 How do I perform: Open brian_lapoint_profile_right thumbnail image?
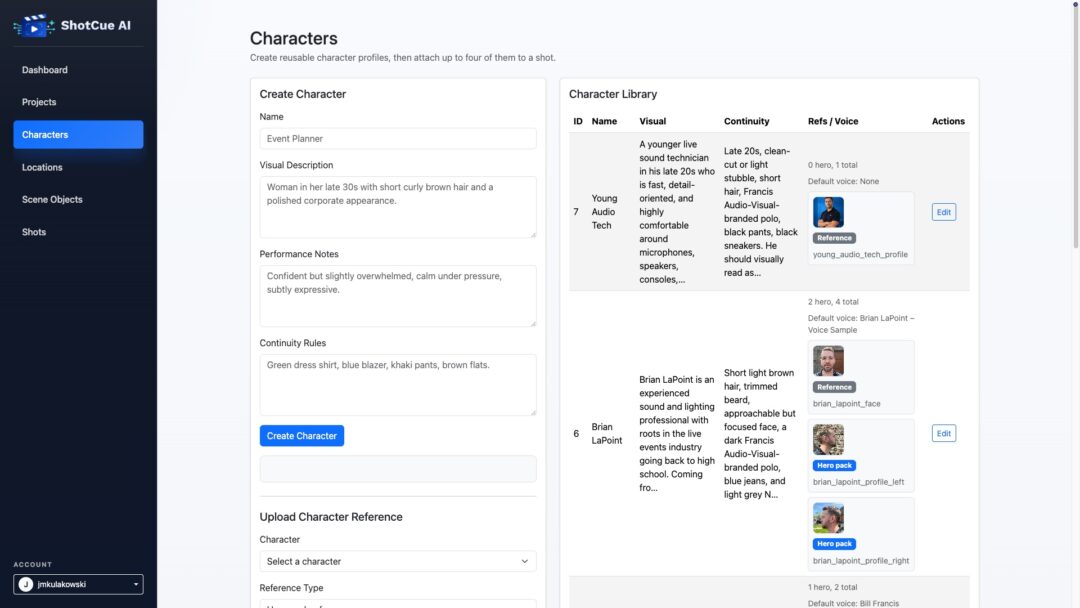(x=828, y=518)
